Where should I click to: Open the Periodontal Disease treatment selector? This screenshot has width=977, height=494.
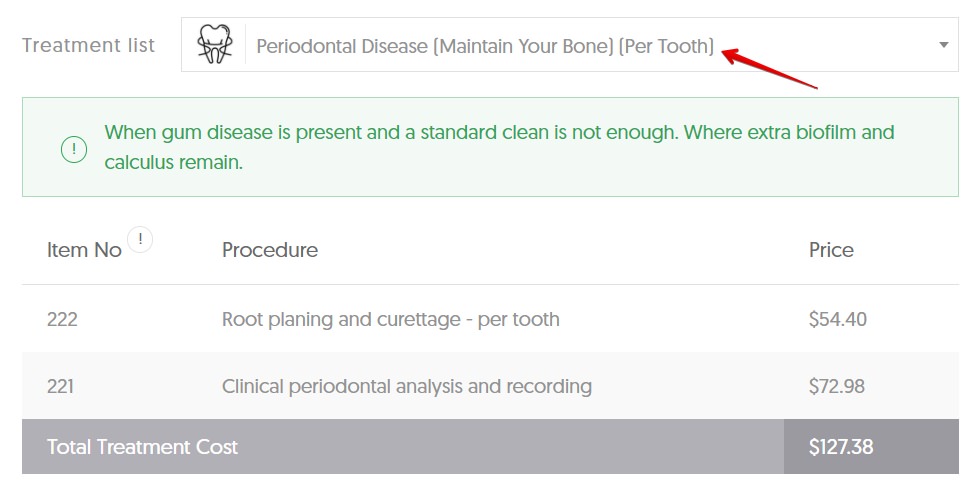click(x=485, y=46)
